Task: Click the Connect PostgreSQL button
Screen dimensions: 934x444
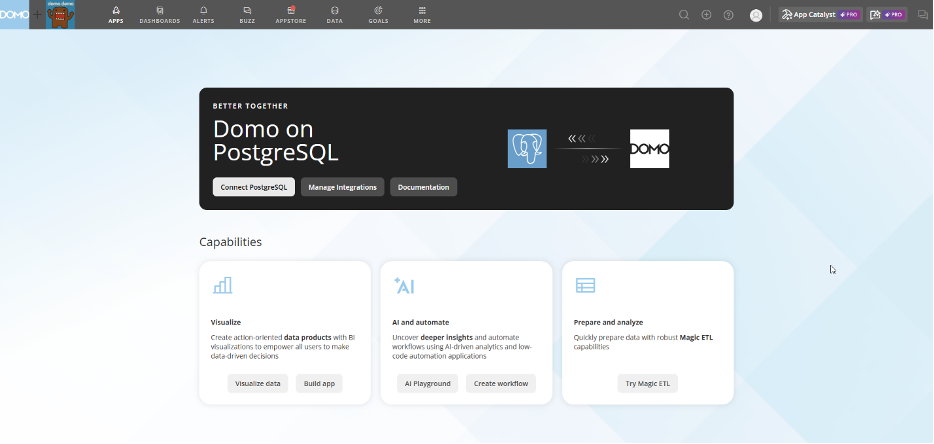Action: pyautogui.click(x=254, y=187)
